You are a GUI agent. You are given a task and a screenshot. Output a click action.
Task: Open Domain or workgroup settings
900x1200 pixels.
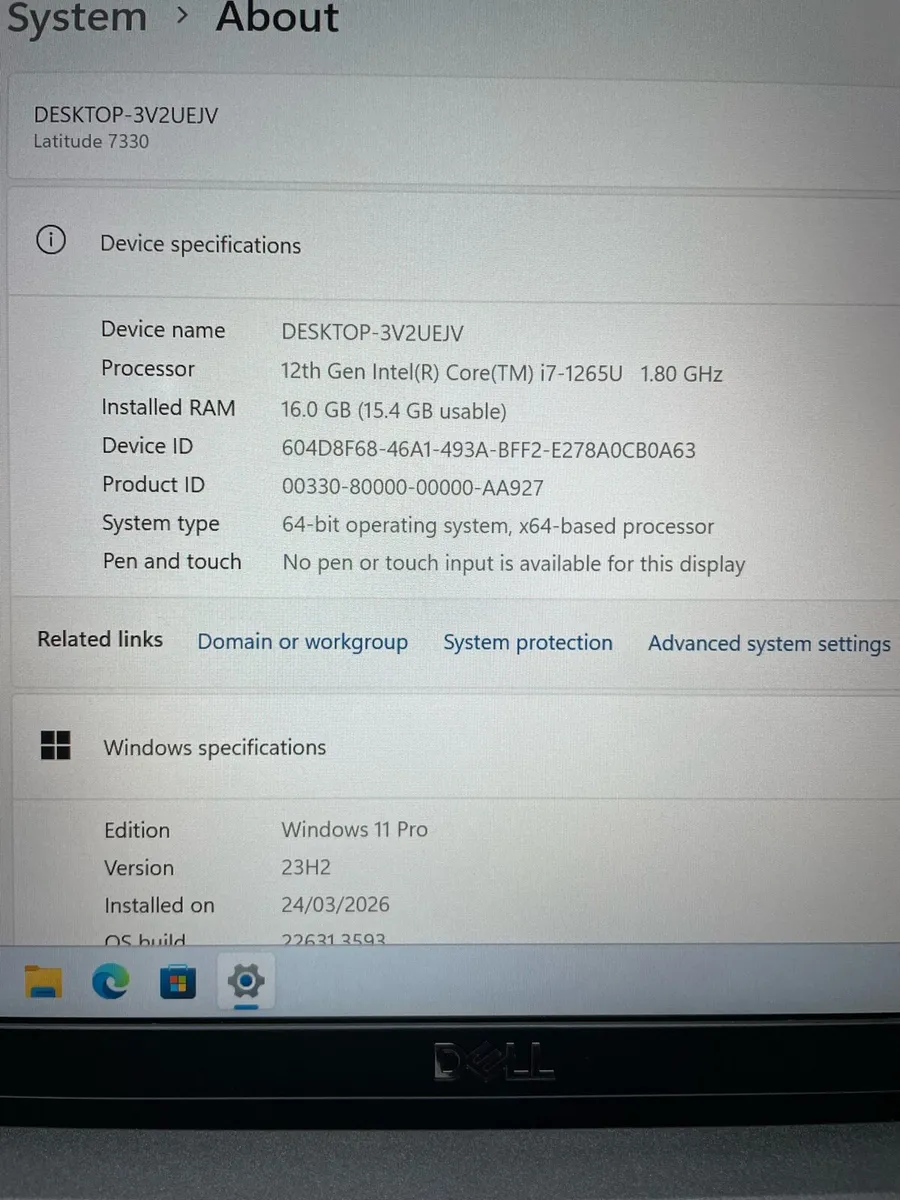[x=302, y=641]
